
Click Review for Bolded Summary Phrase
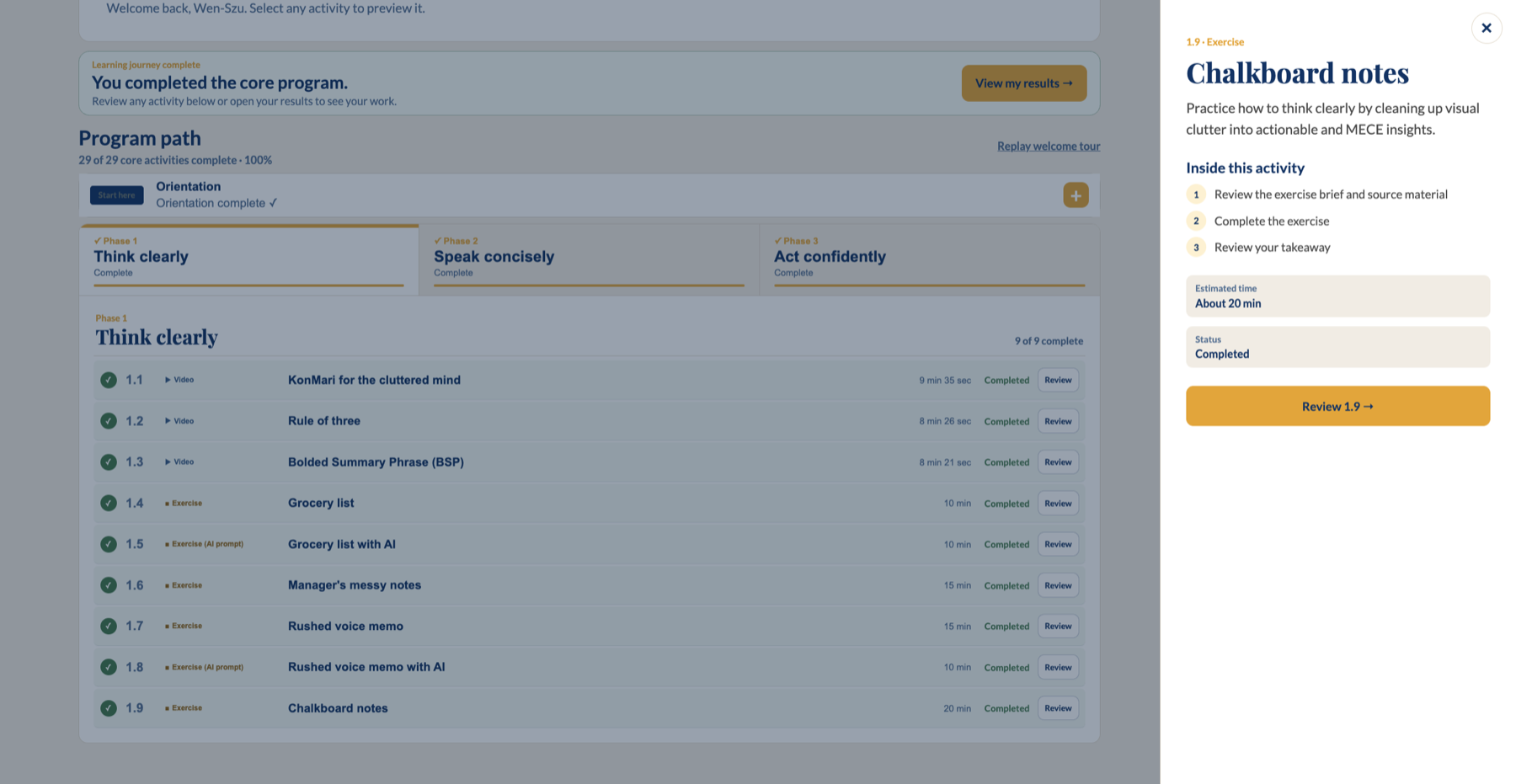1058,462
